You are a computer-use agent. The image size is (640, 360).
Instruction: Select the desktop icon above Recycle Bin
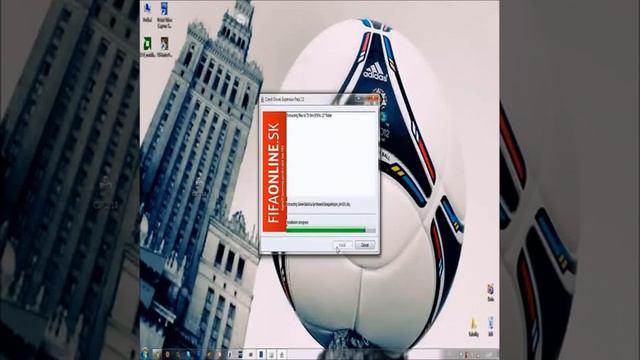pos(491,292)
